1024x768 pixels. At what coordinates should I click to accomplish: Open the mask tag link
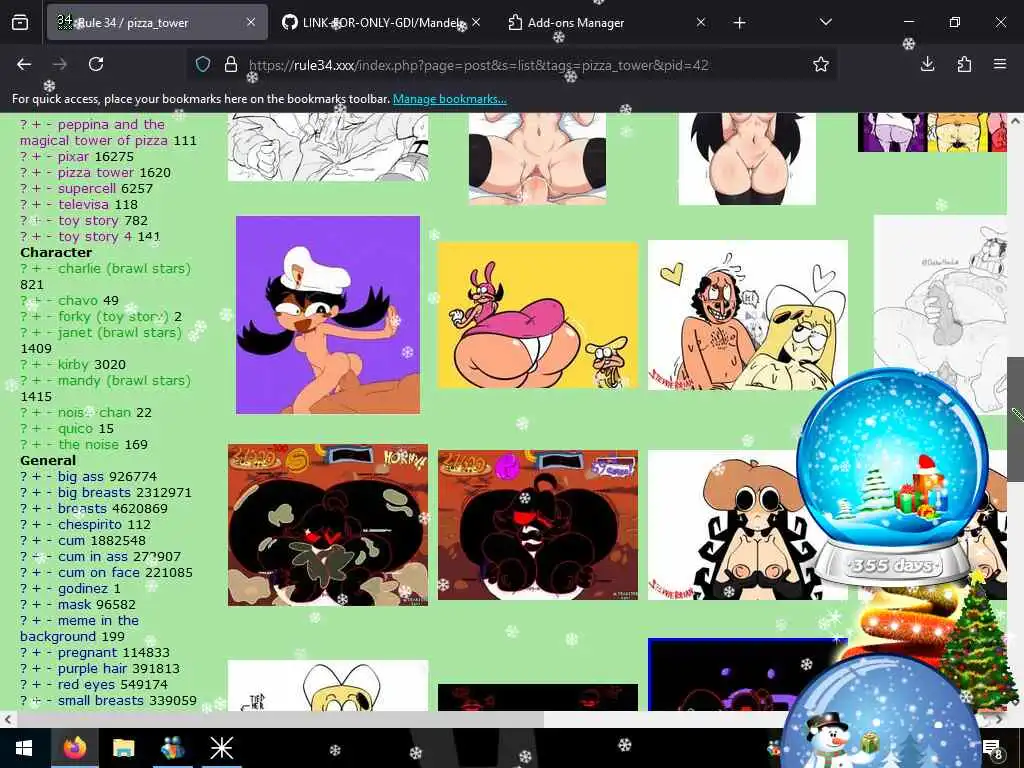[74, 605]
